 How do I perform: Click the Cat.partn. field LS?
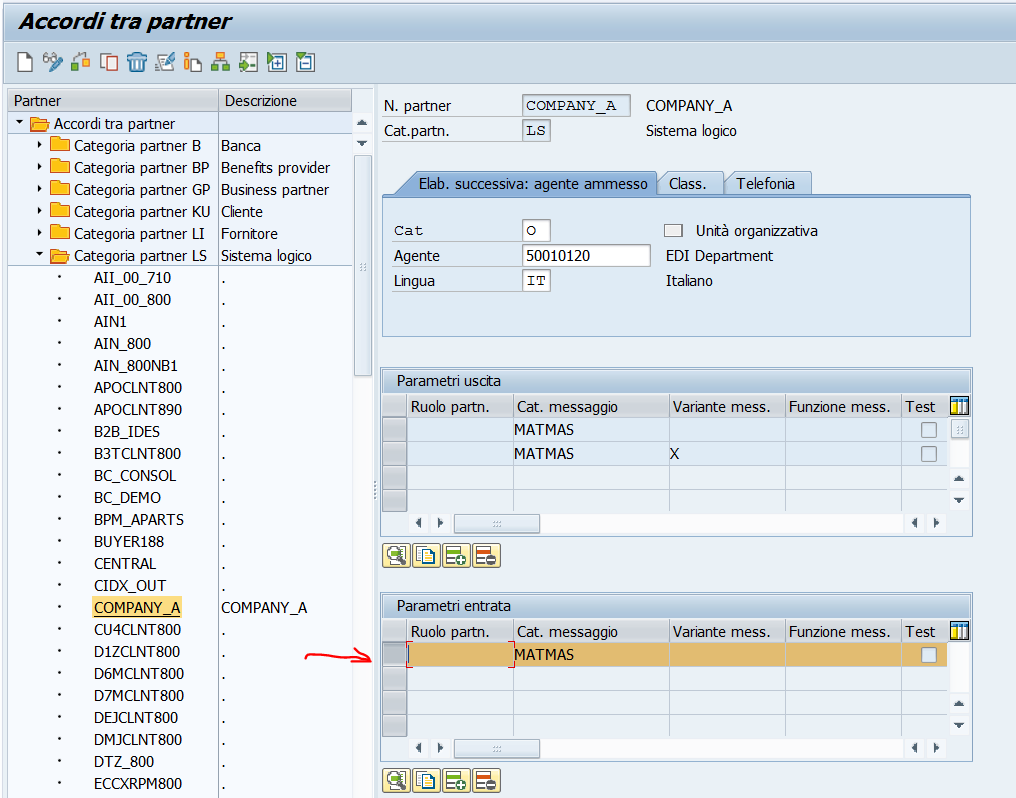pyautogui.click(x=536, y=131)
